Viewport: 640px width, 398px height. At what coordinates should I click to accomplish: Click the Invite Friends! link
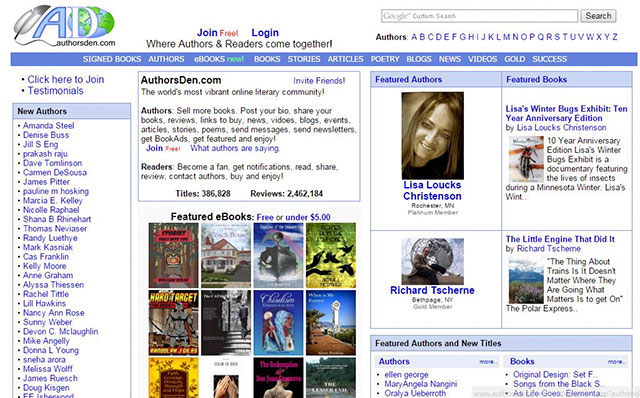click(x=319, y=81)
